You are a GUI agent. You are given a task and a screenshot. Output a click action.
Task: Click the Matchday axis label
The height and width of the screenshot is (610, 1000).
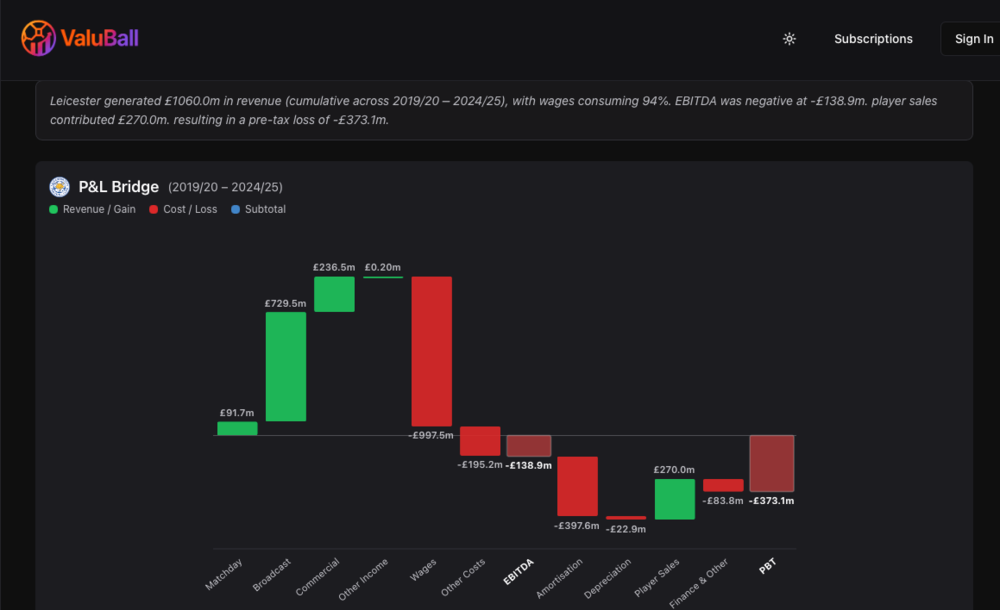[x=224, y=574]
